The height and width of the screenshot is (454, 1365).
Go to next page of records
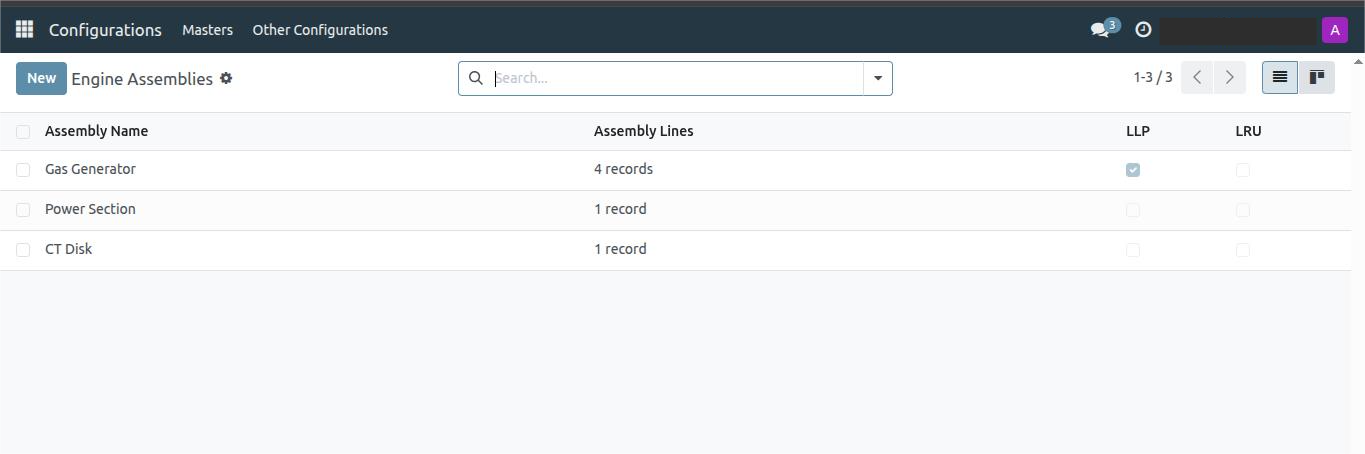click(1229, 77)
